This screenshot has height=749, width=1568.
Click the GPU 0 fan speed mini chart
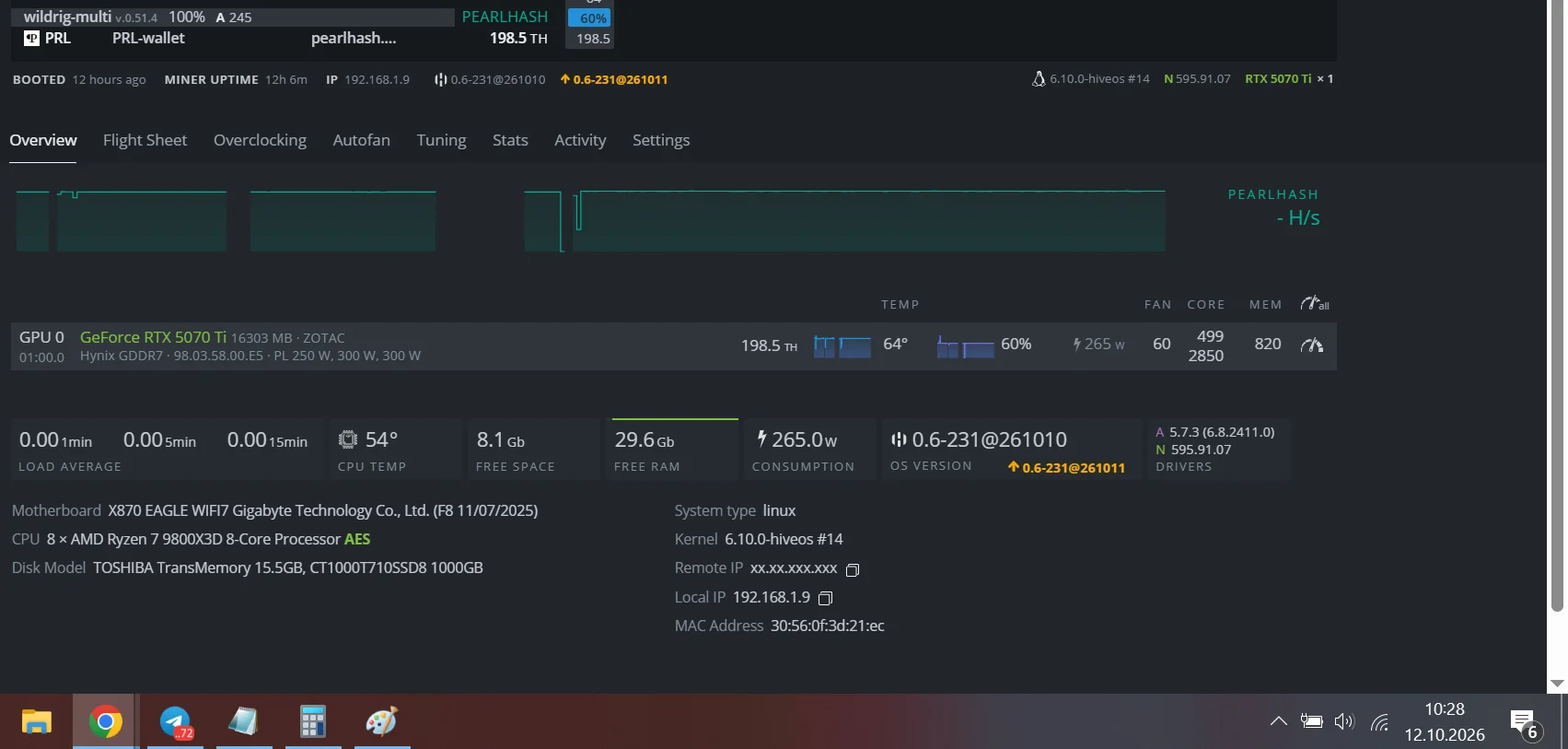coord(965,346)
